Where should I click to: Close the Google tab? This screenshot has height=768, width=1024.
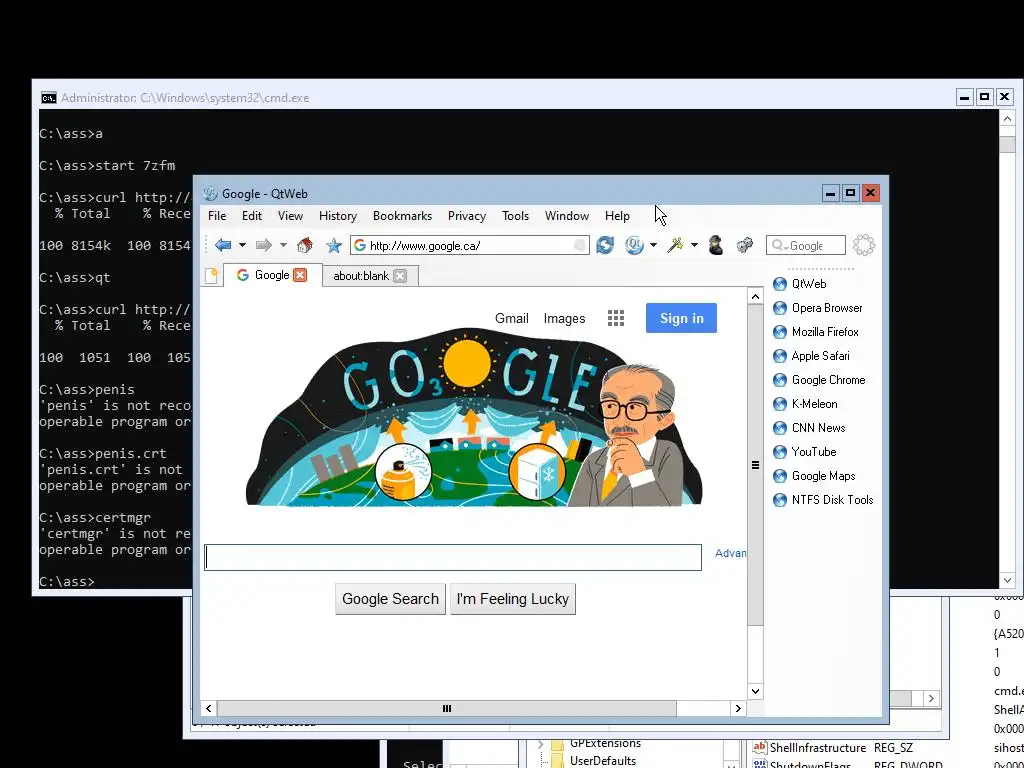point(300,275)
